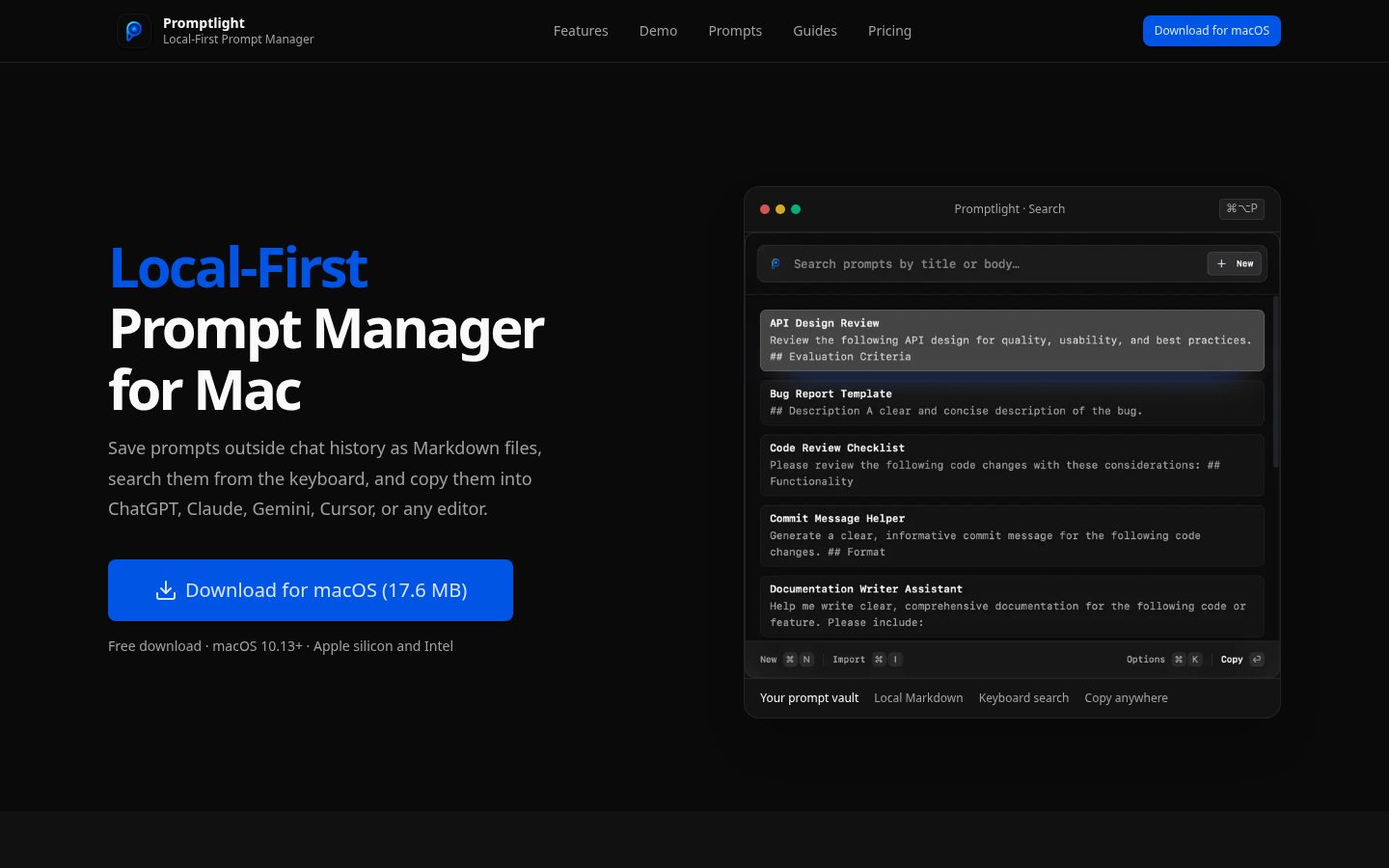The width and height of the screenshot is (1389, 868).
Task: Click the ⌘ key icon next to New
Action: [790, 660]
